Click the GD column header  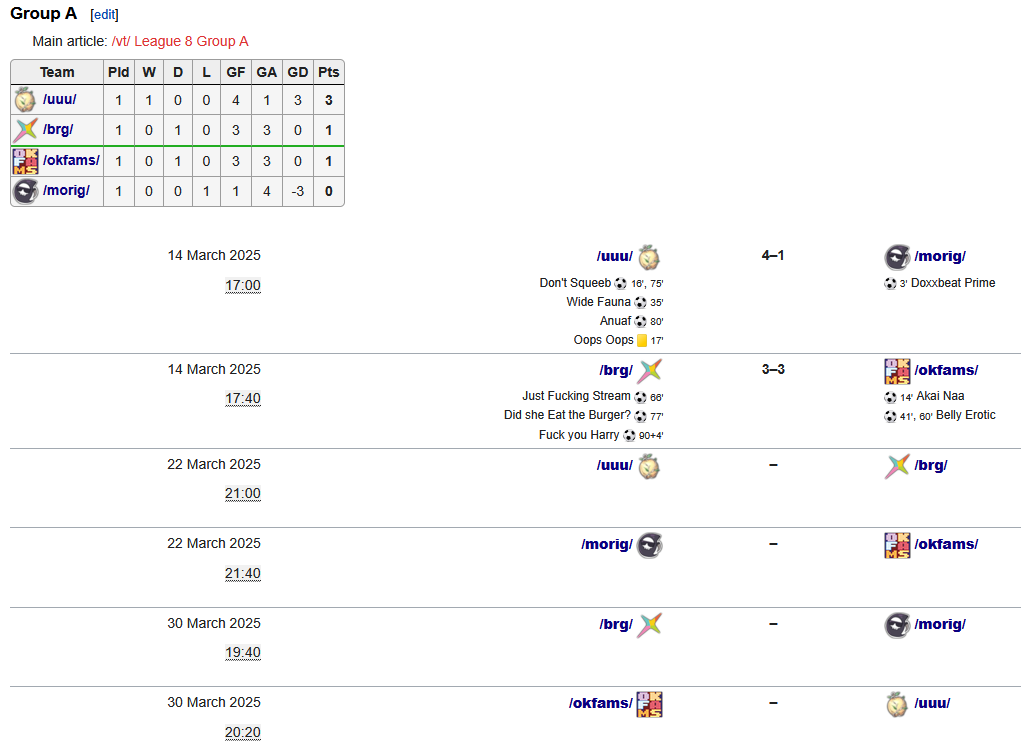(x=297, y=72)
